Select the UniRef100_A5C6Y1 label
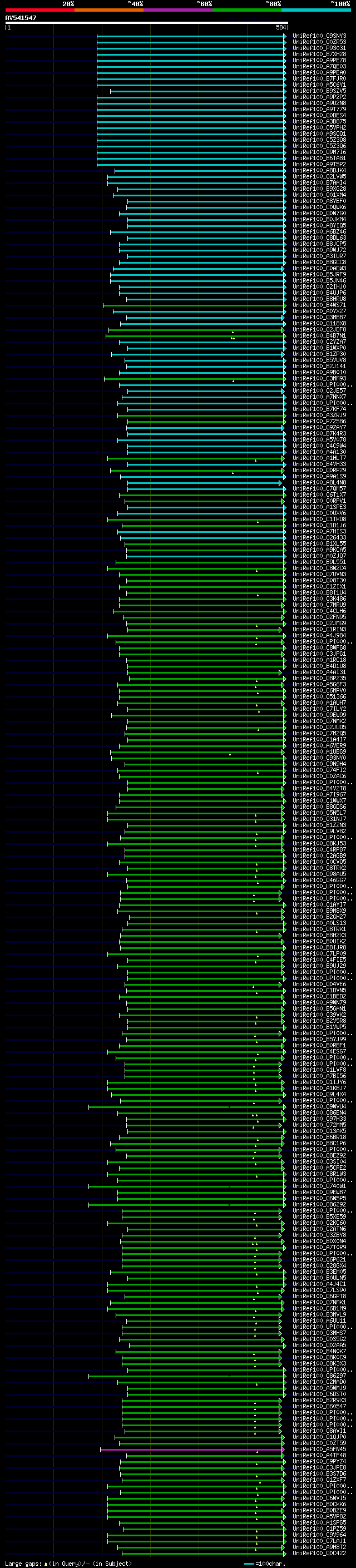The height and width of the screenshot is (1568, 356). click(319, 85)
